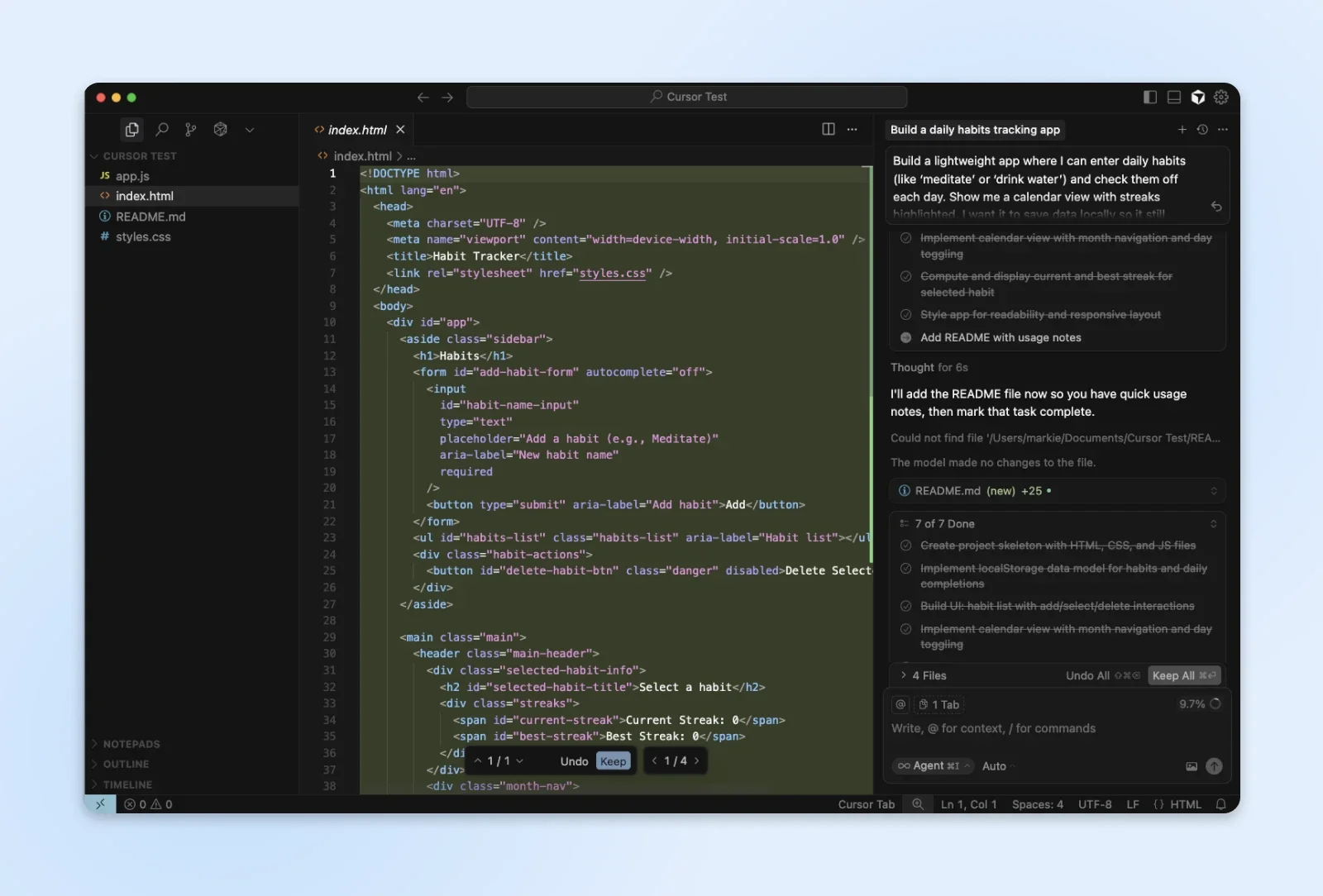Select the Source Control branch icon
Screen dimensions: 1323x896
pos(191,130)
